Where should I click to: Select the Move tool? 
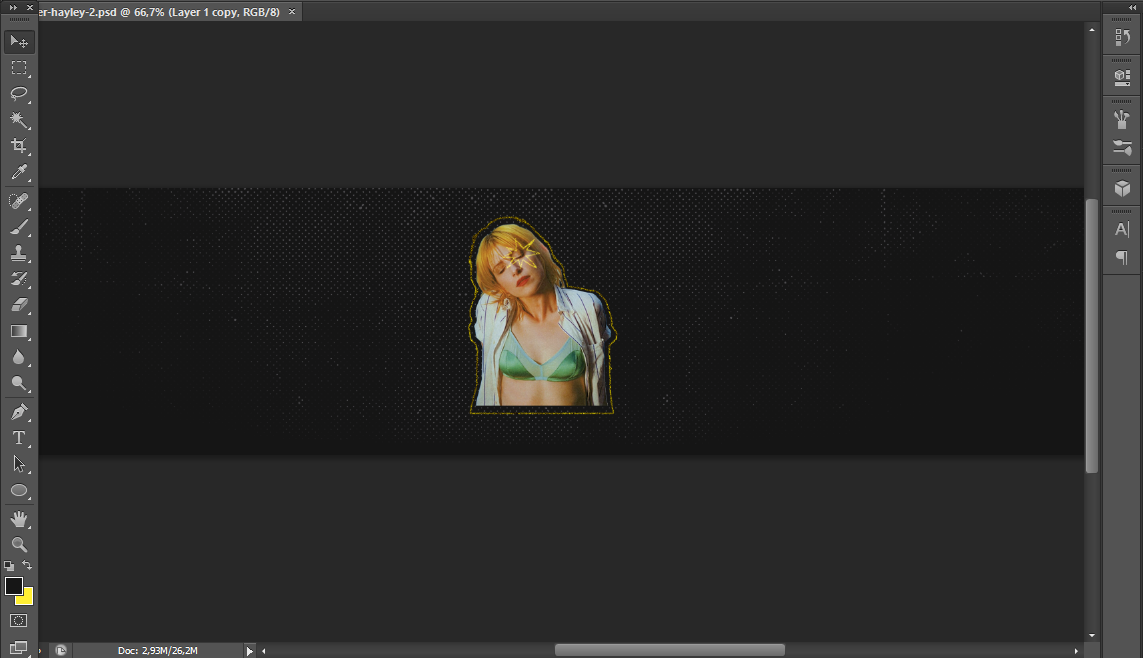coord(18,41)
